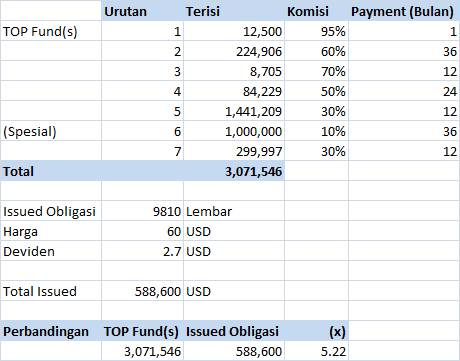Viewport: 460px width, 361px height.
Task: Select the ratio value 5.22
Action: pos(316,351)
